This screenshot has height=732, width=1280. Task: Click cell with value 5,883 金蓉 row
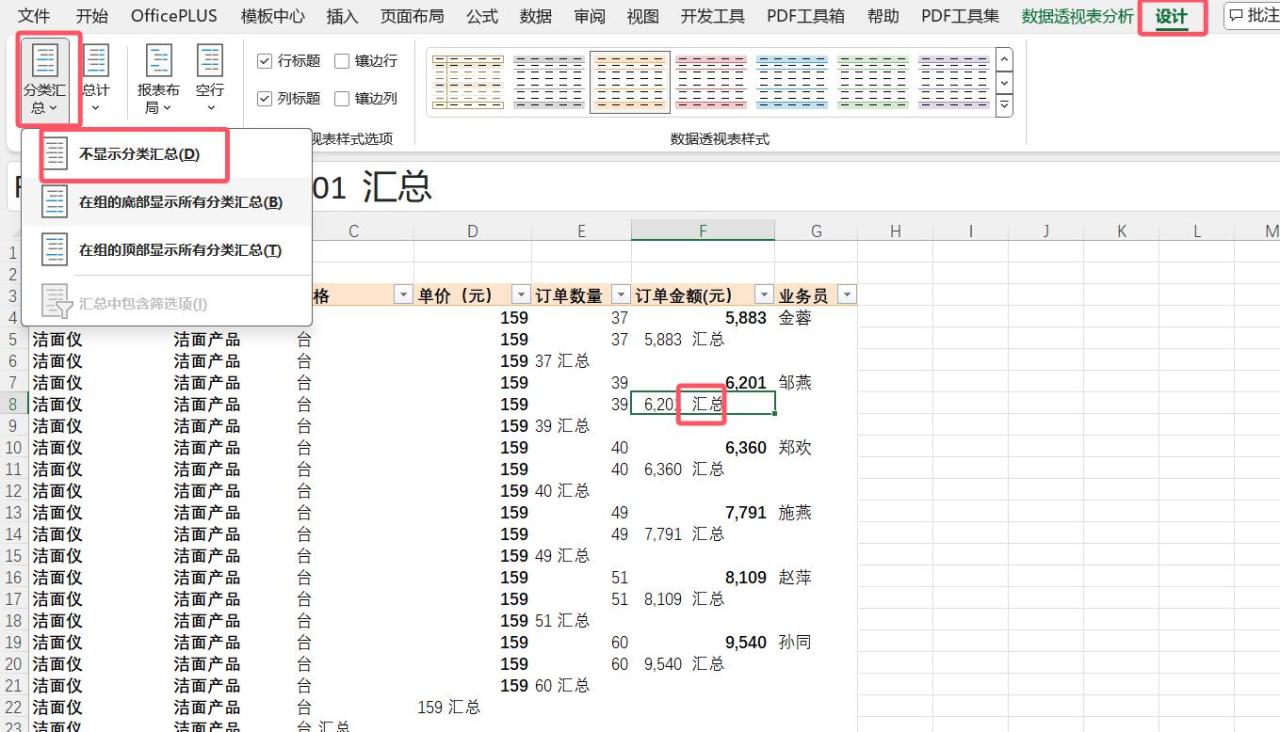(x=703, y=318)
